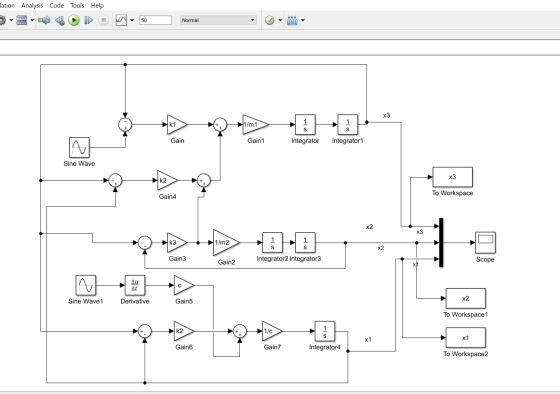Select the Gain block labeled k1
The width and height of the screenshot is (560, 394).
click(x=177, y=125)
